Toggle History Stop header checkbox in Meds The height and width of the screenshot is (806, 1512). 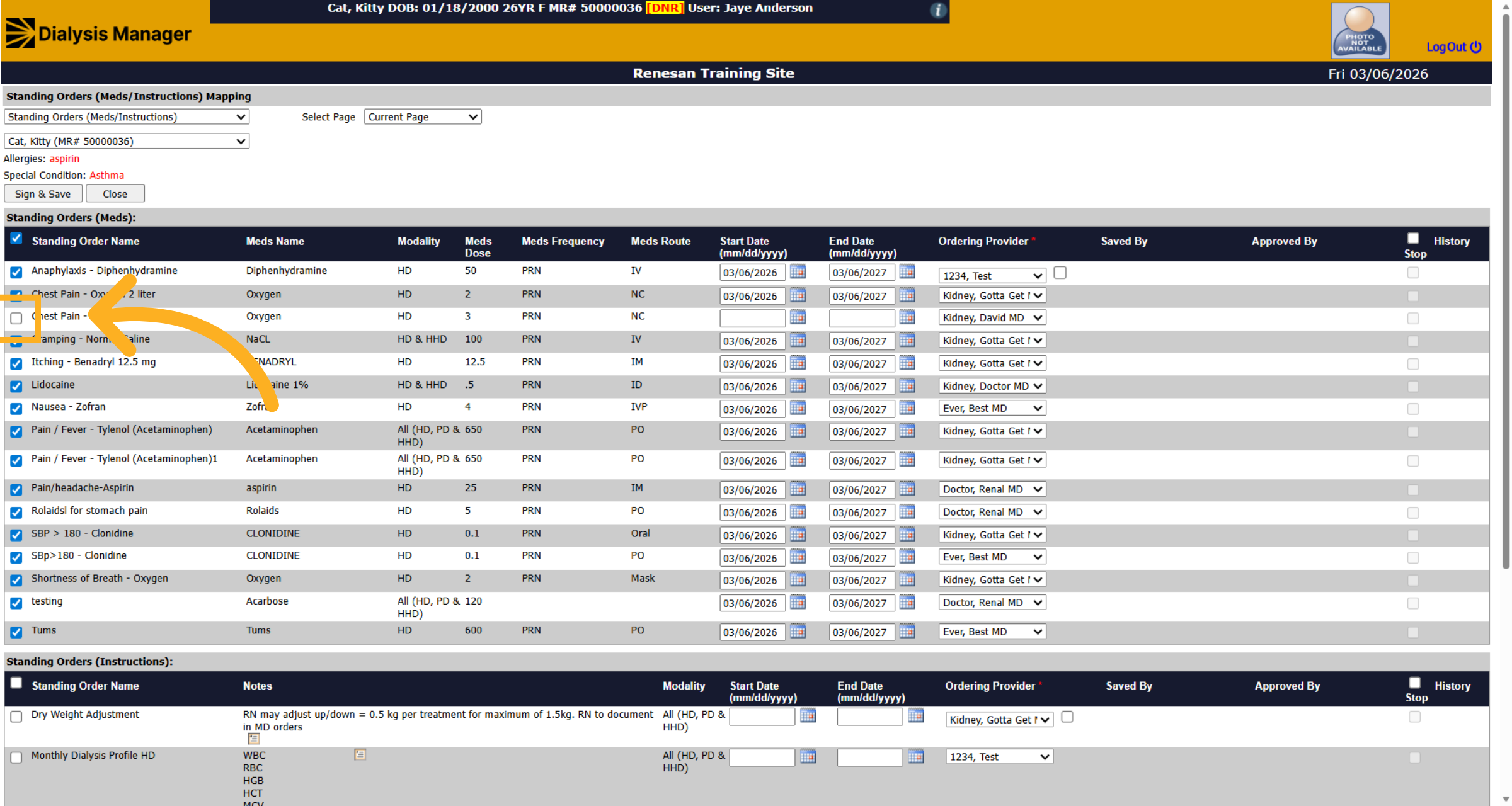[1413, 238]
